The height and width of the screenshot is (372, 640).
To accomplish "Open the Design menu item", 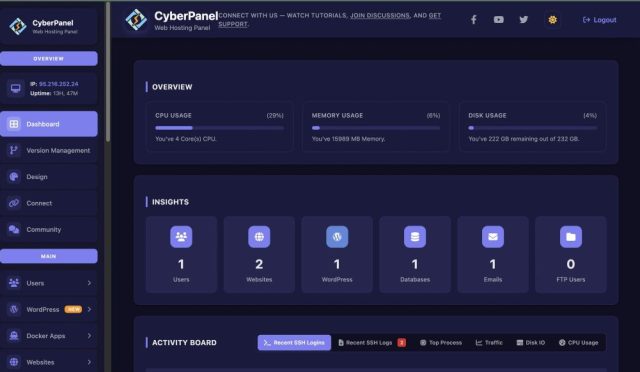I will click(x=49, y=177).
